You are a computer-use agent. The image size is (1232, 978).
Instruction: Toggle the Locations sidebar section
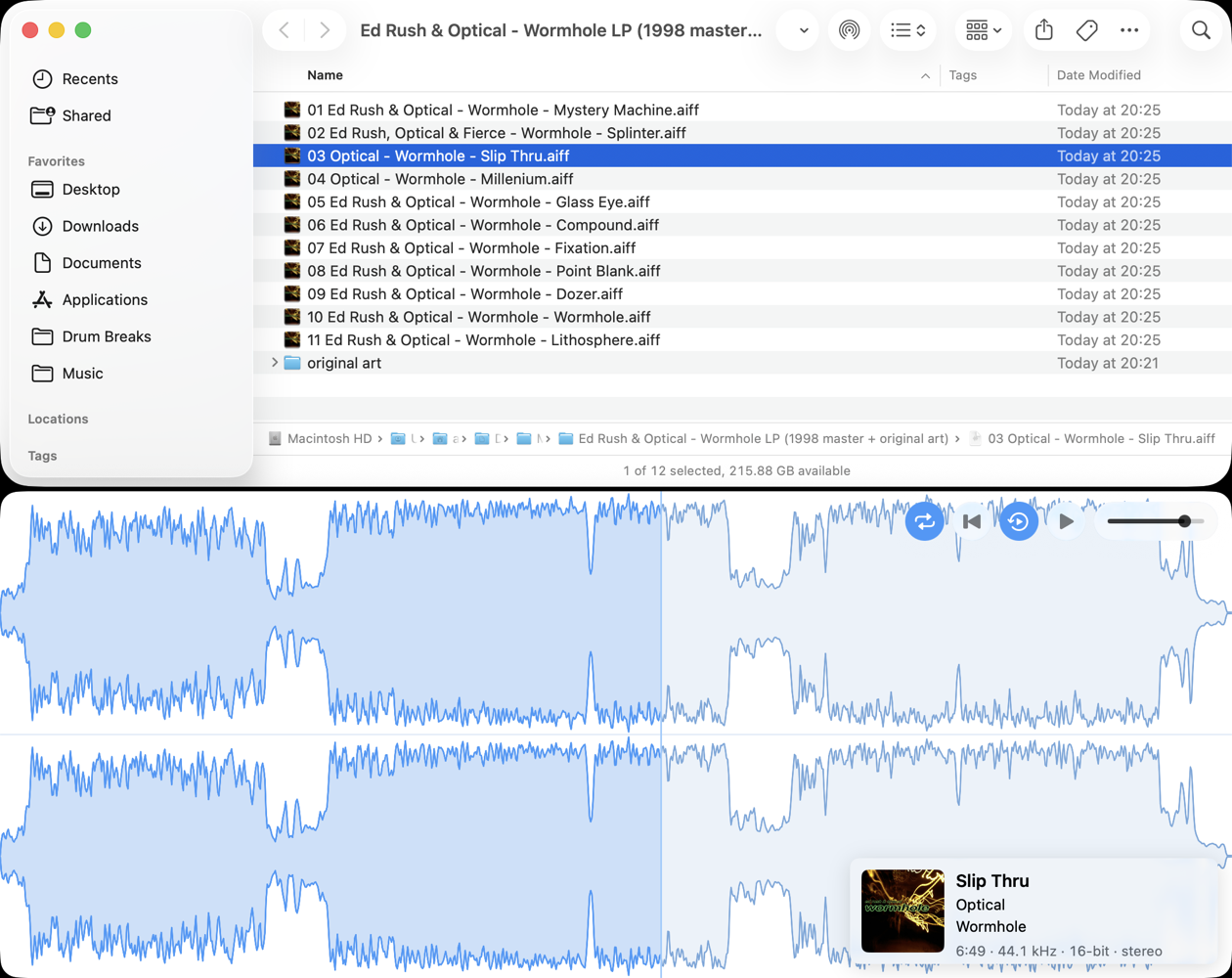click(x=58, y=419)
